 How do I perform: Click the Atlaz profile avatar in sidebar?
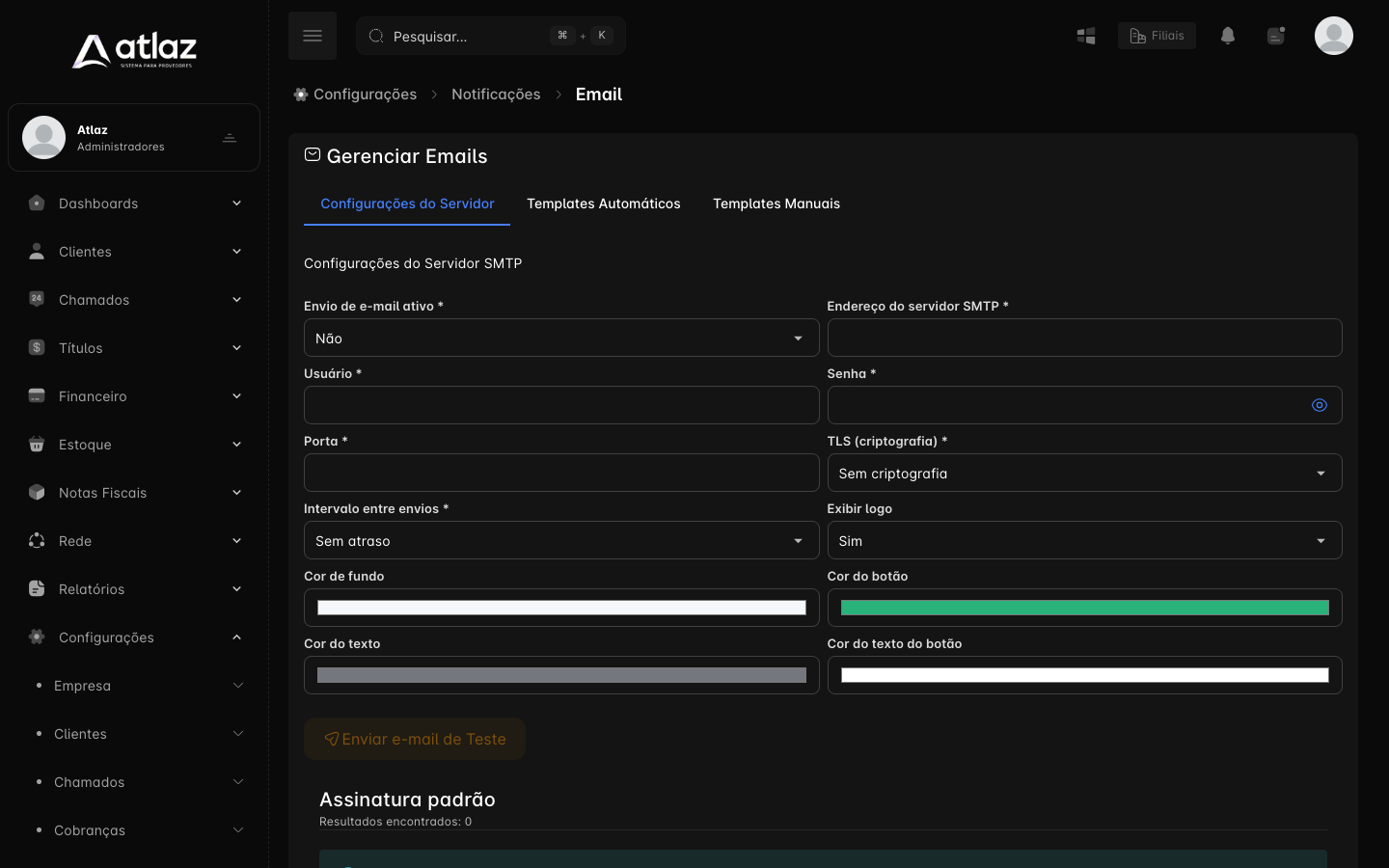44,137
